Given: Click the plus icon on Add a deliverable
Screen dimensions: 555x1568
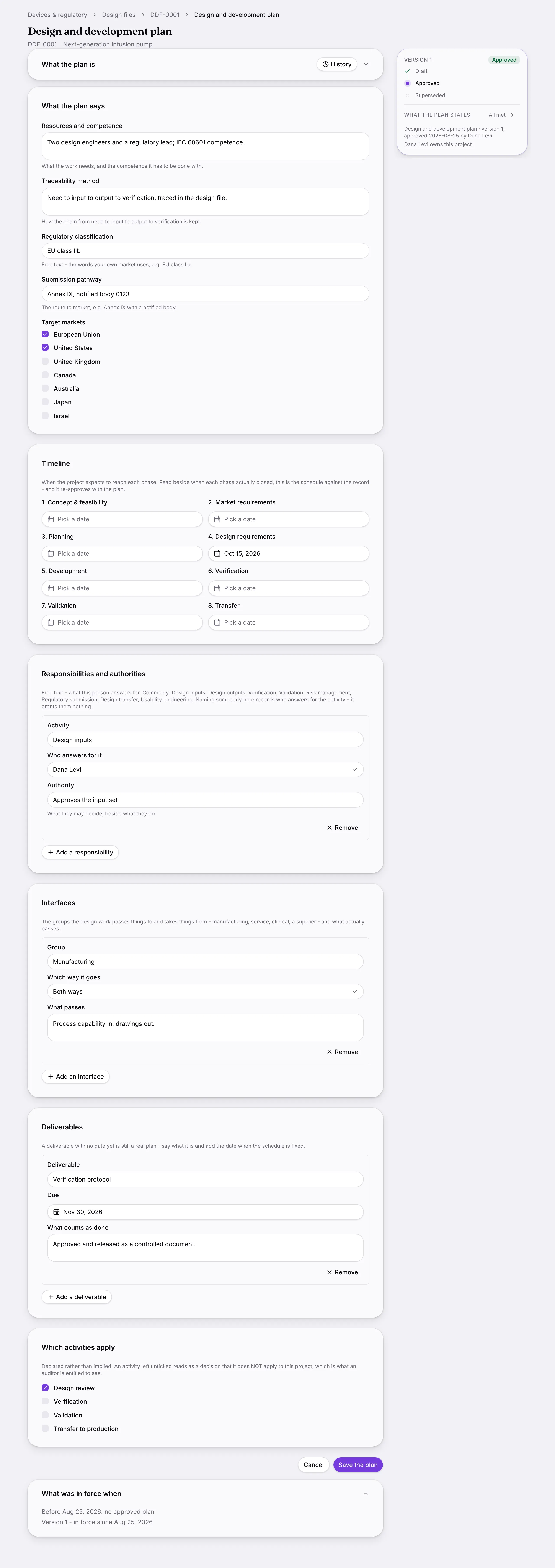Looking at the screenshot, I should 51,1297.
